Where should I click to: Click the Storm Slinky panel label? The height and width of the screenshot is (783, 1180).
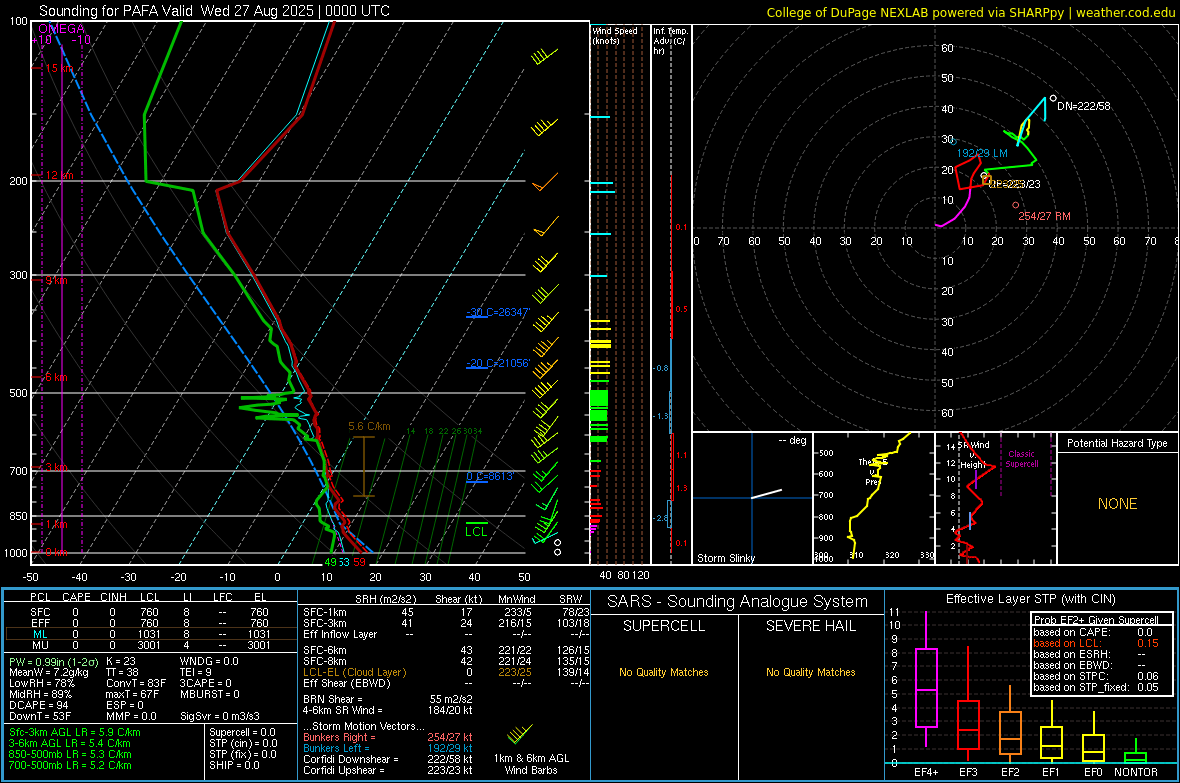coord(725,558)
